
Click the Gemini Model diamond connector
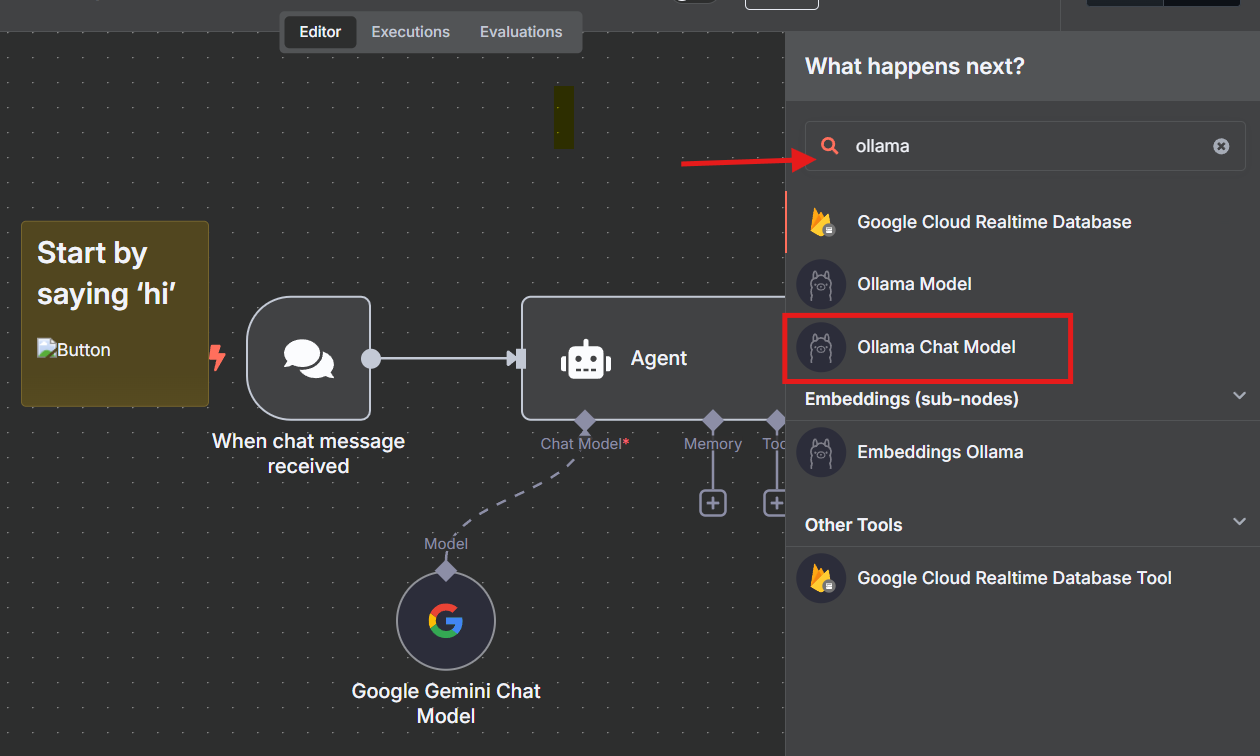(446, 571)
